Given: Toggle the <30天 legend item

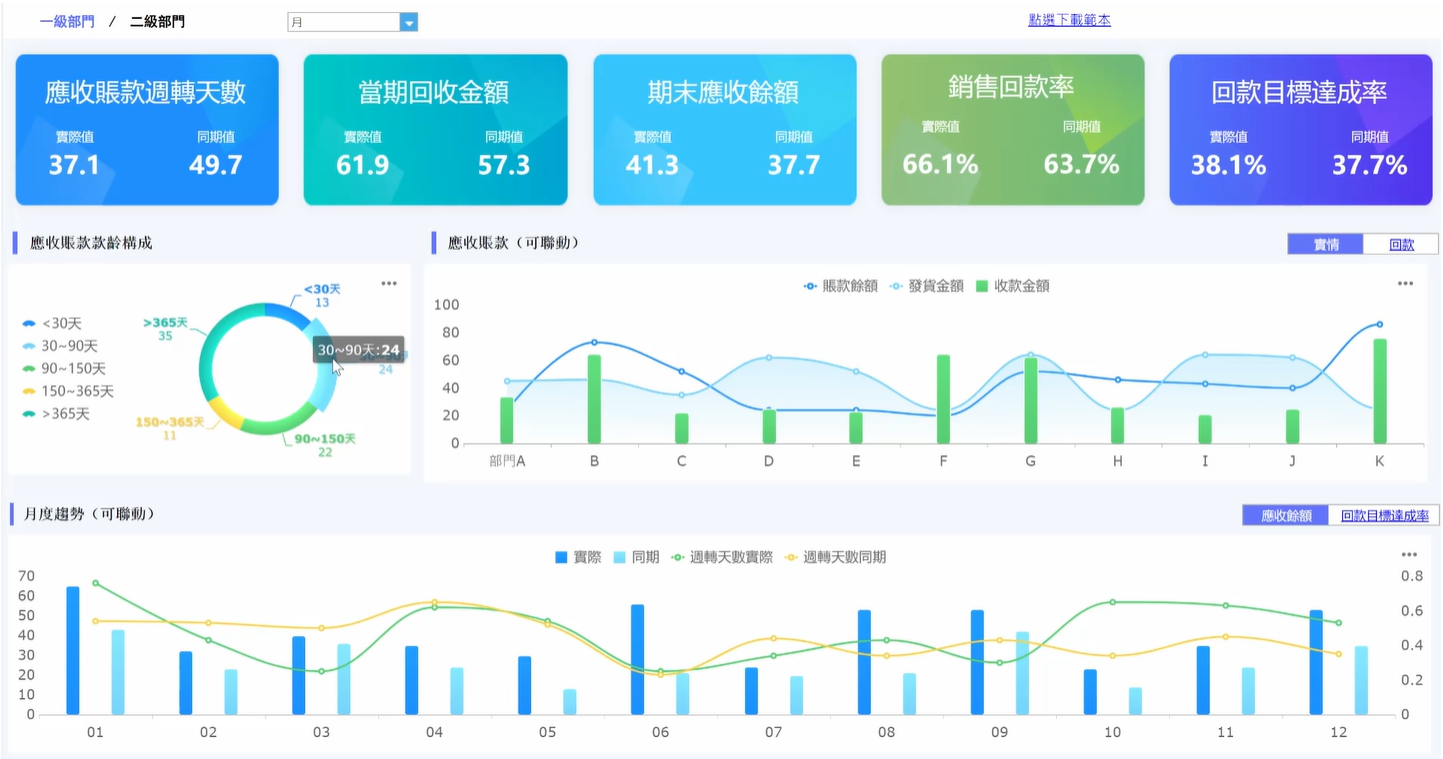Looking at the screenshot, I should point(52,323).
